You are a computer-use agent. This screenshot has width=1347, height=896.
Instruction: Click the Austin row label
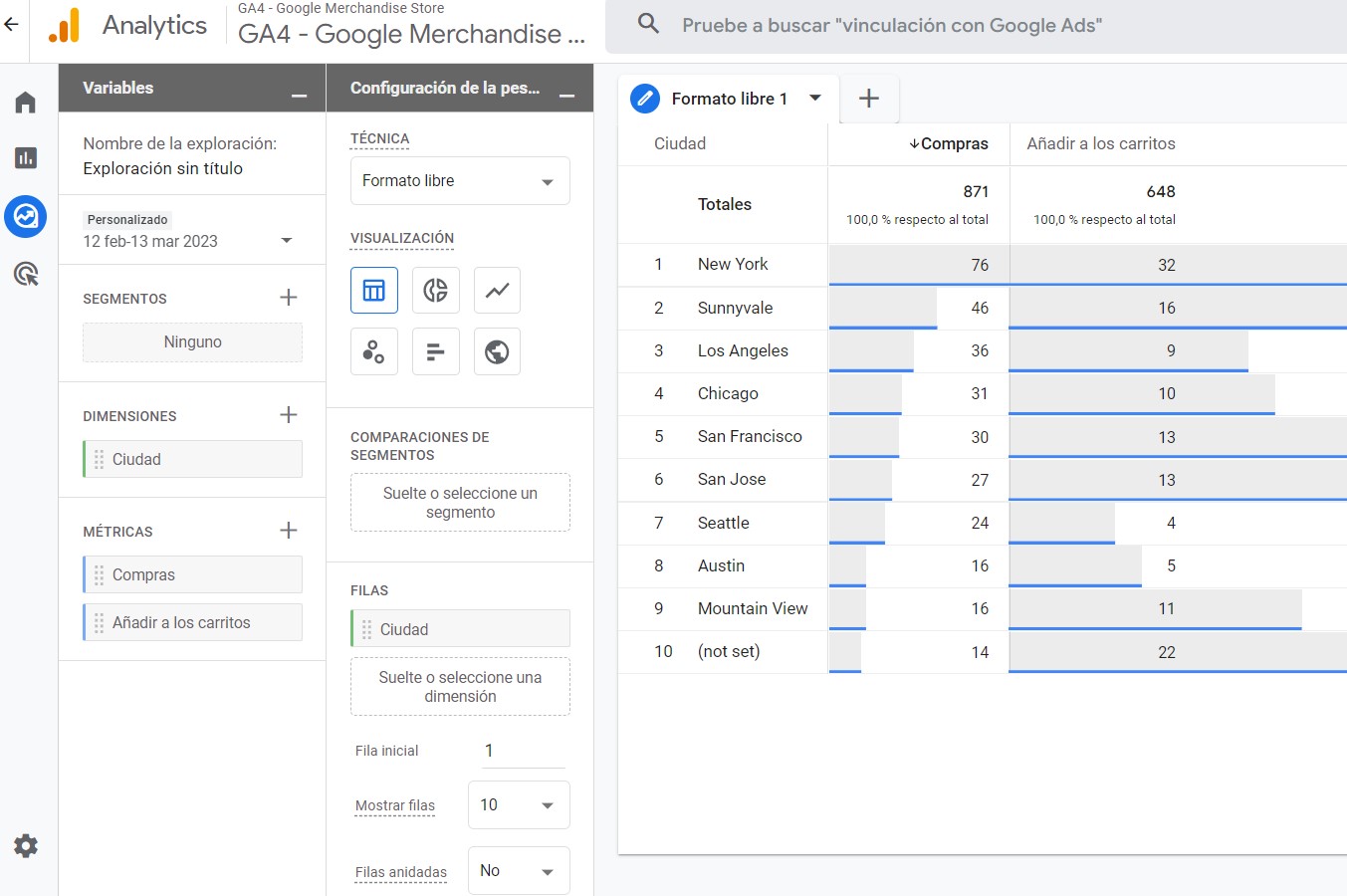click(721, 565)
